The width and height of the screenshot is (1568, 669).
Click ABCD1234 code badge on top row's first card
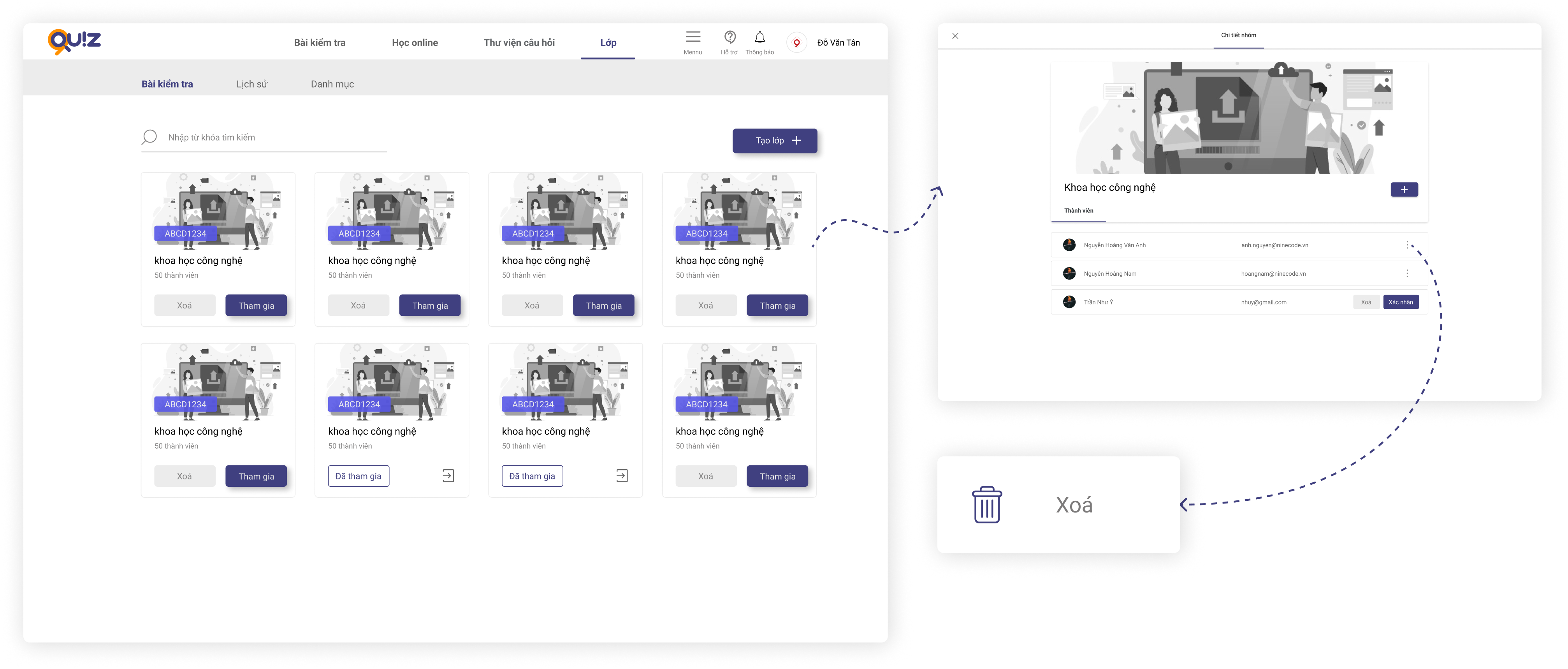[x=185, y=233]
